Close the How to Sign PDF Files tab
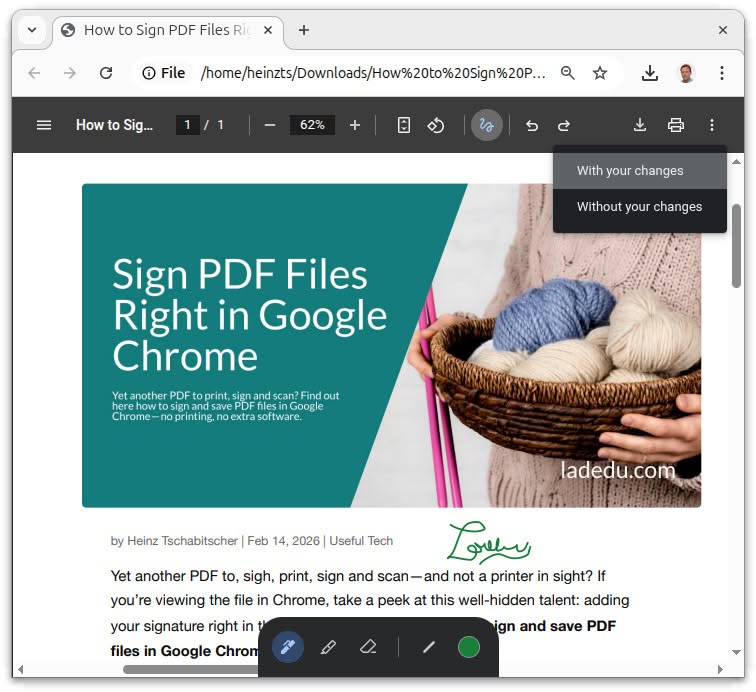Screen dimensions: 756x692 click(x=268, y=30)
